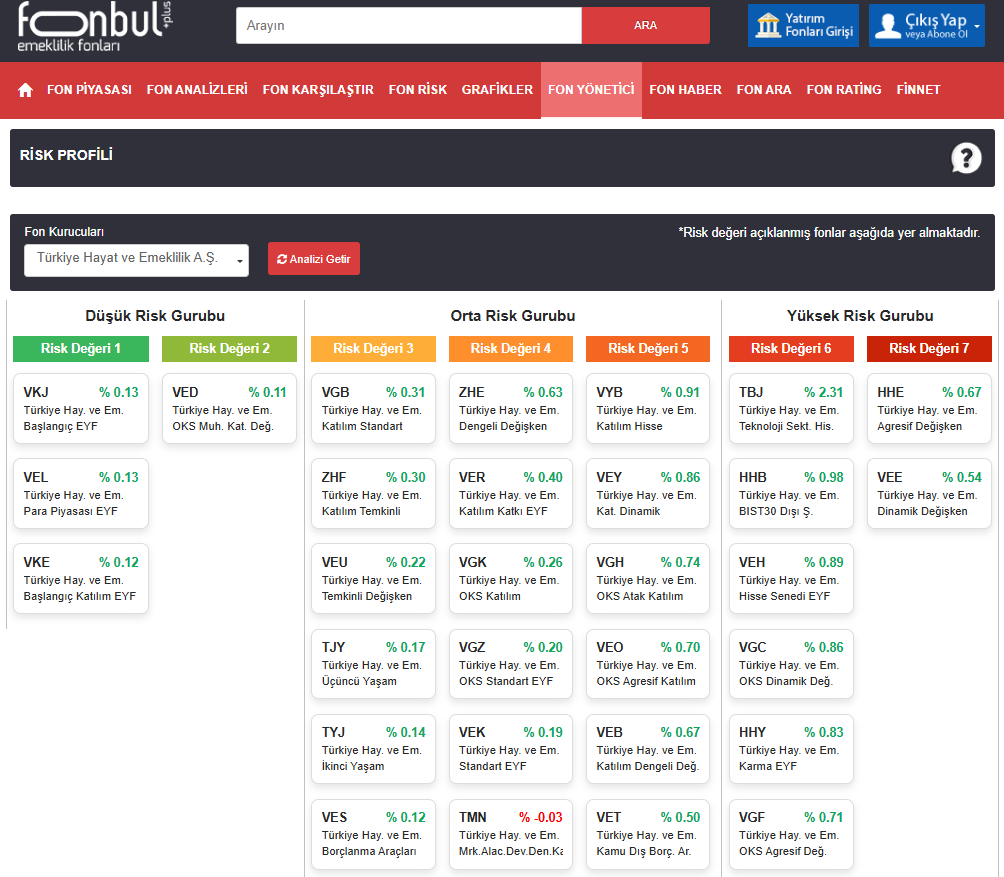This screenshot has height=877, width=1004.
Task: Select the Risk Değeri 3 header
Action: (x=373, y=349)
